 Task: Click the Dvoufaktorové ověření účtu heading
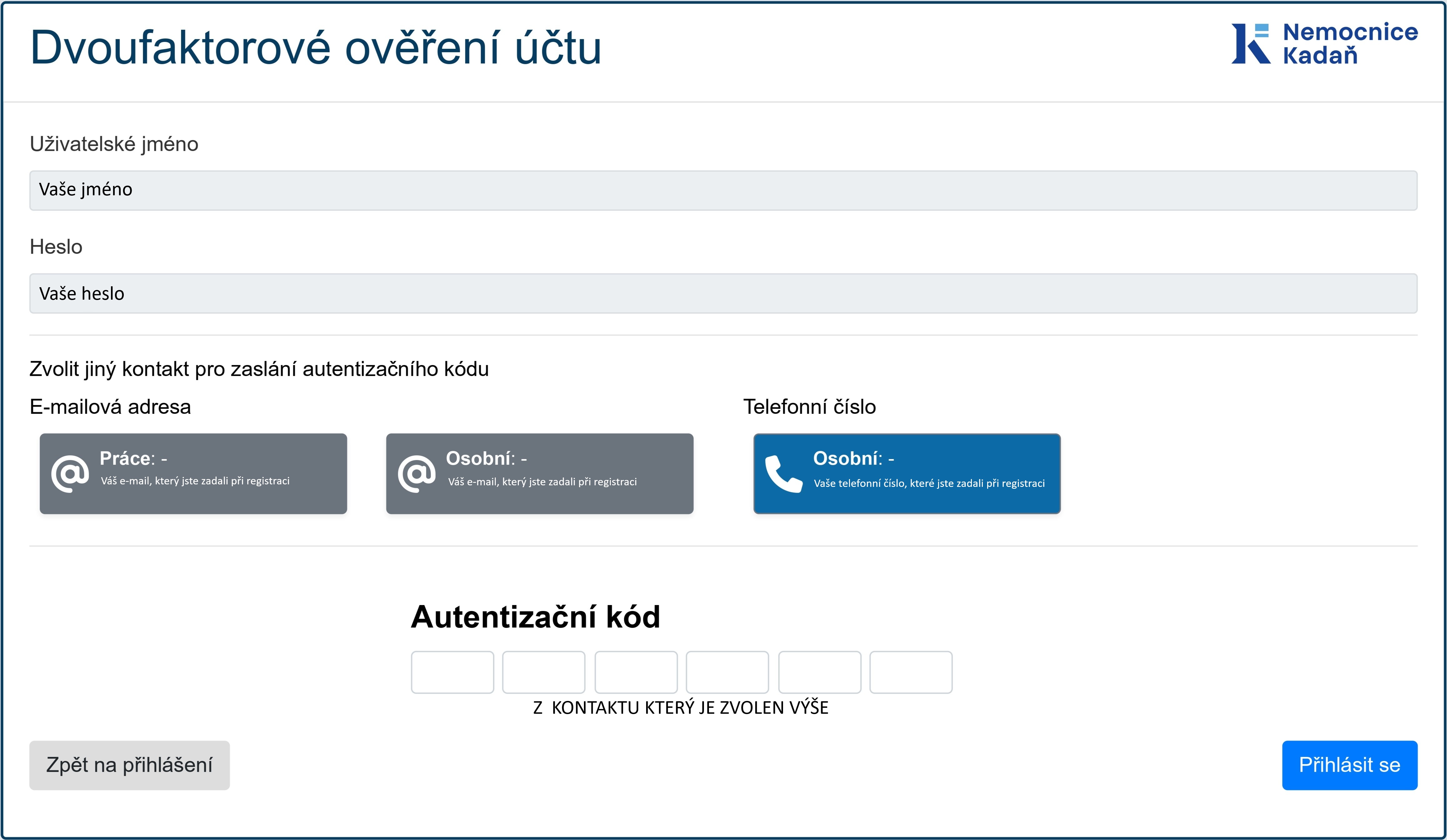point(316,47)
